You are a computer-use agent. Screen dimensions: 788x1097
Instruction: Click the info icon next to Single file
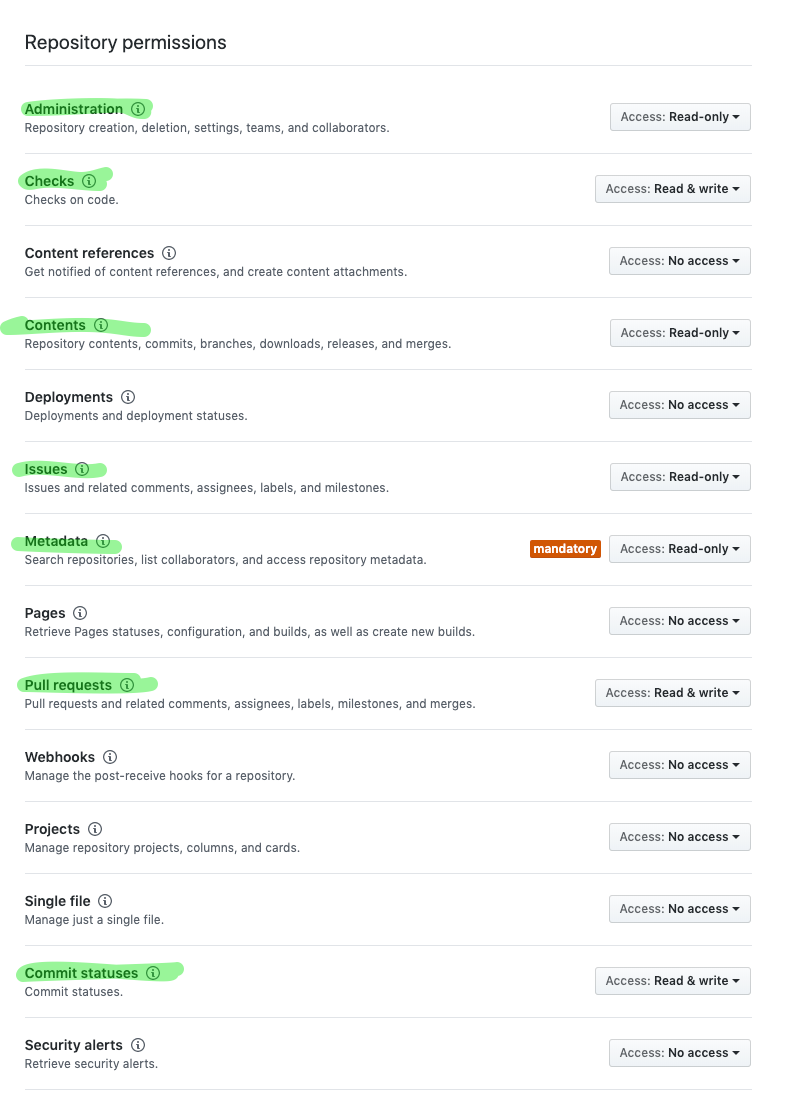105,901
